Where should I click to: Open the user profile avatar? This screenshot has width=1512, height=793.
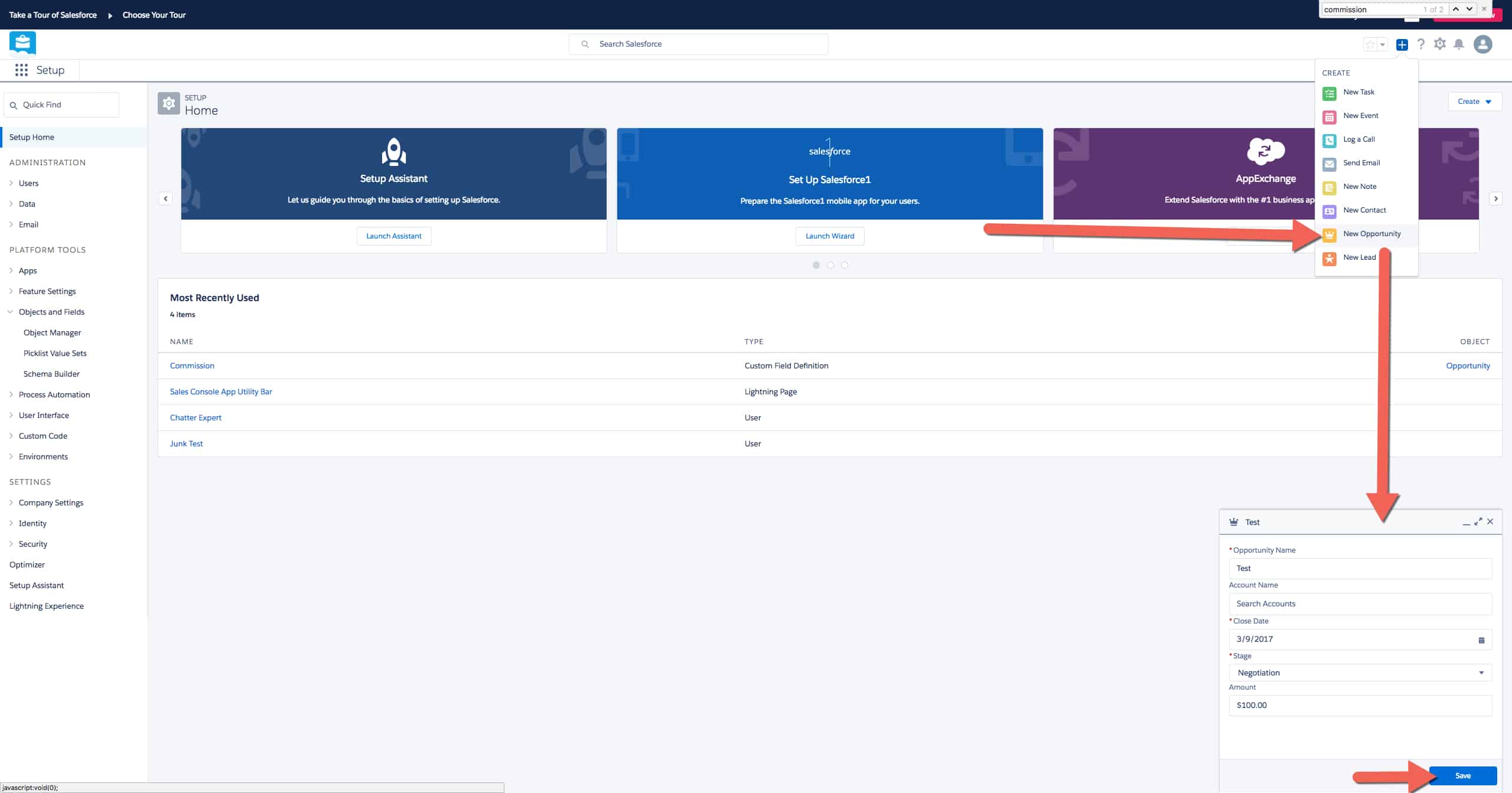pos(1482,44)
